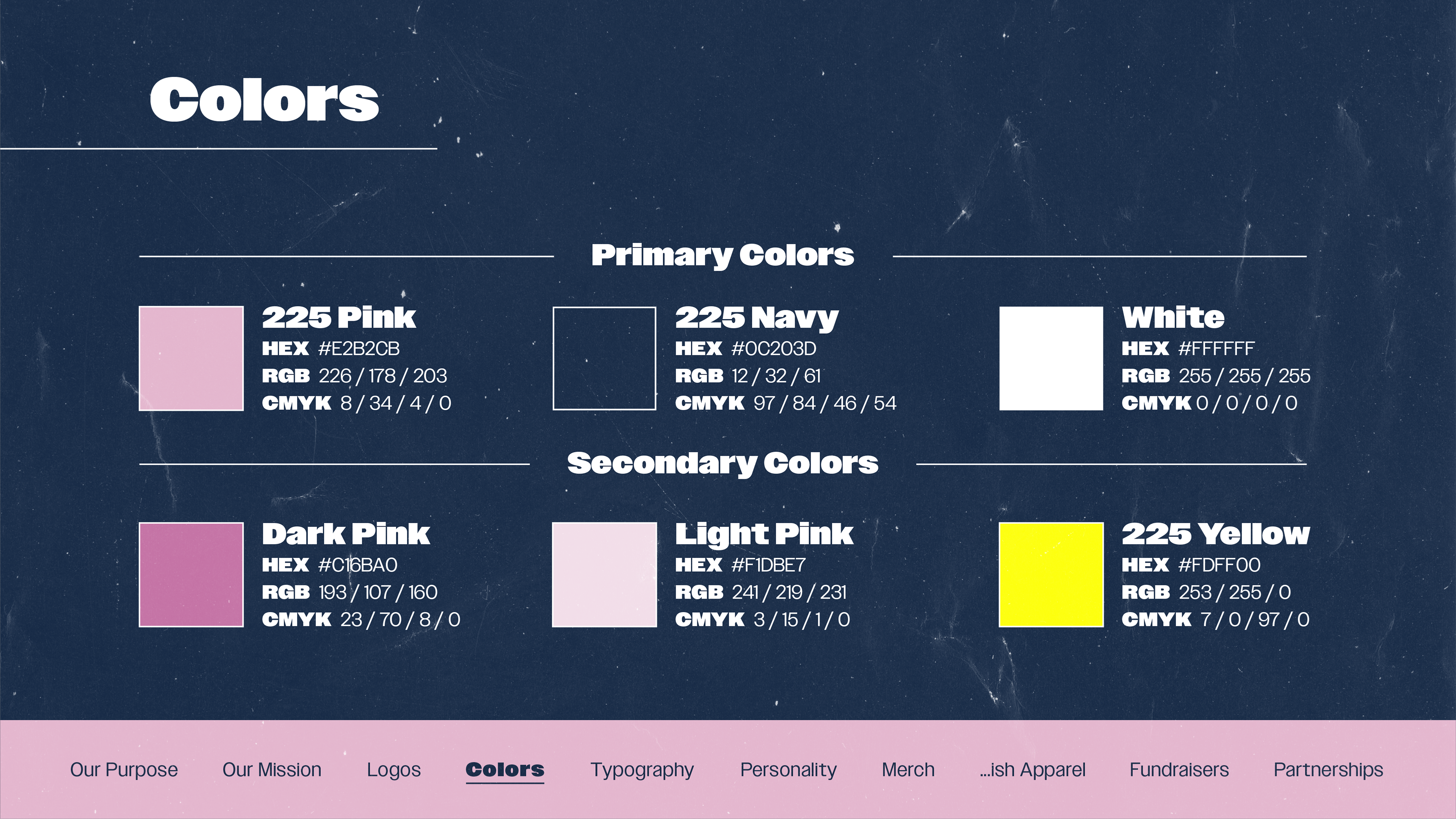Pick the Dark Pink swatch
Viewport: 1456px width, 819px height.
click(191, 575)
